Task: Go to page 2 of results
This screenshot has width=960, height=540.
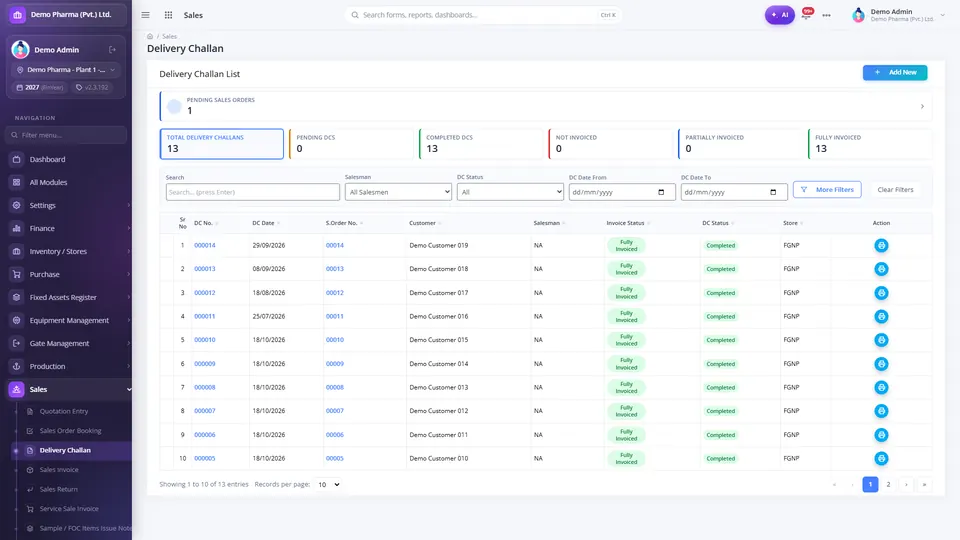Action: (x=888, y=484)
